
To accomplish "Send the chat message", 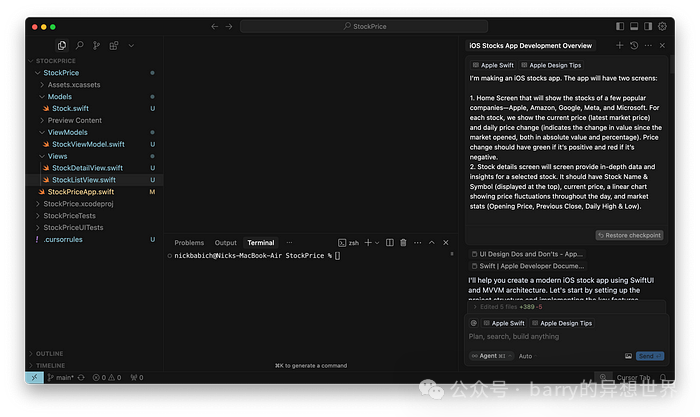I will pos(650,356).
